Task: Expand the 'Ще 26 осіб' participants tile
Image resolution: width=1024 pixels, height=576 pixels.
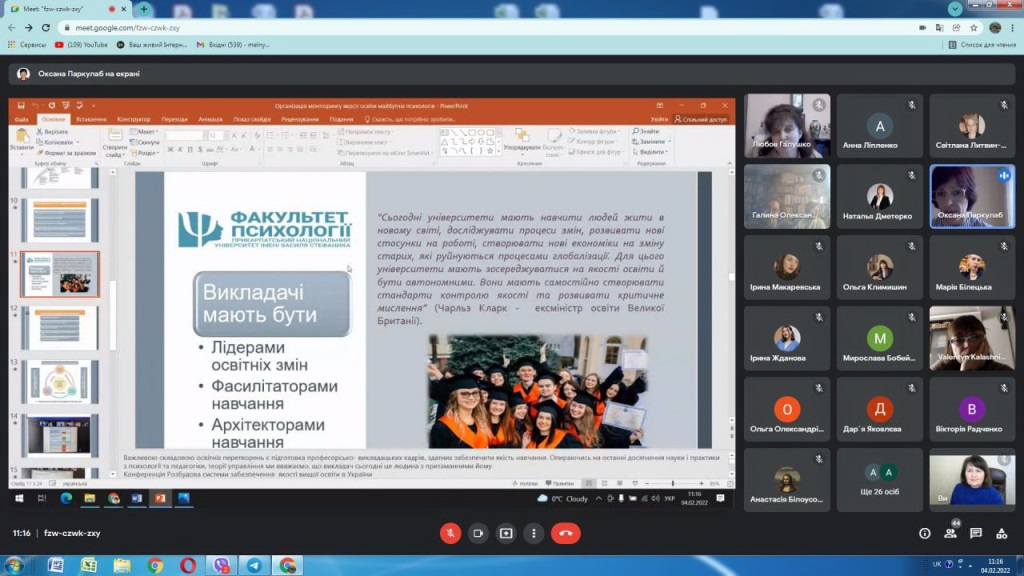Action: point(880,480)
